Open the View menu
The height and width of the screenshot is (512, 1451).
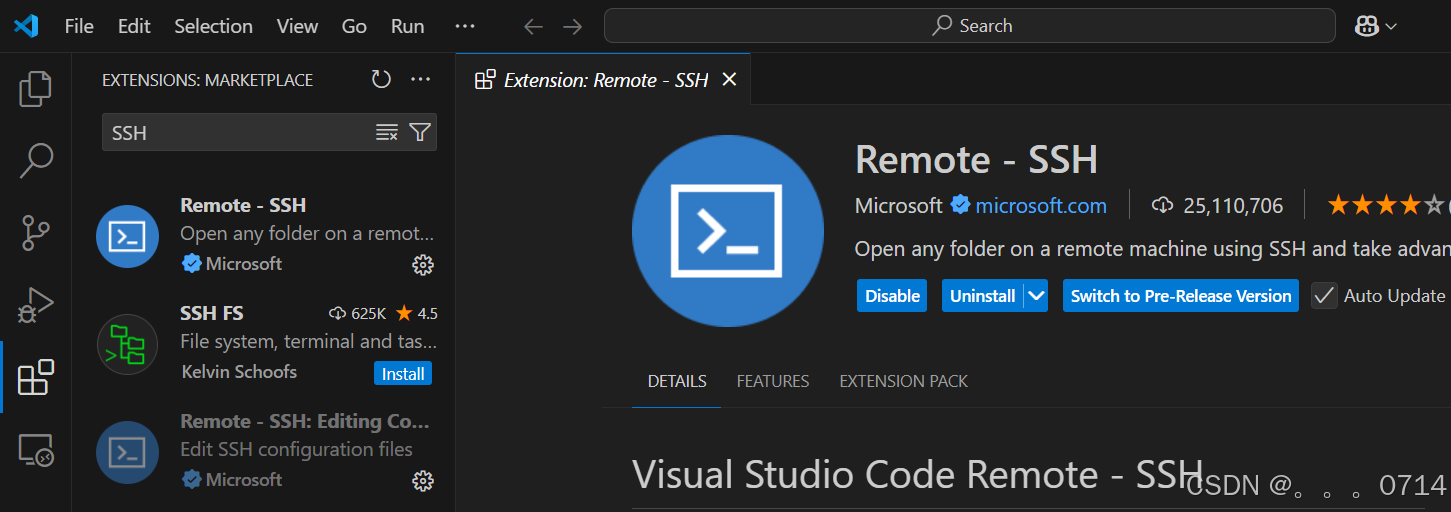[297, 26]
